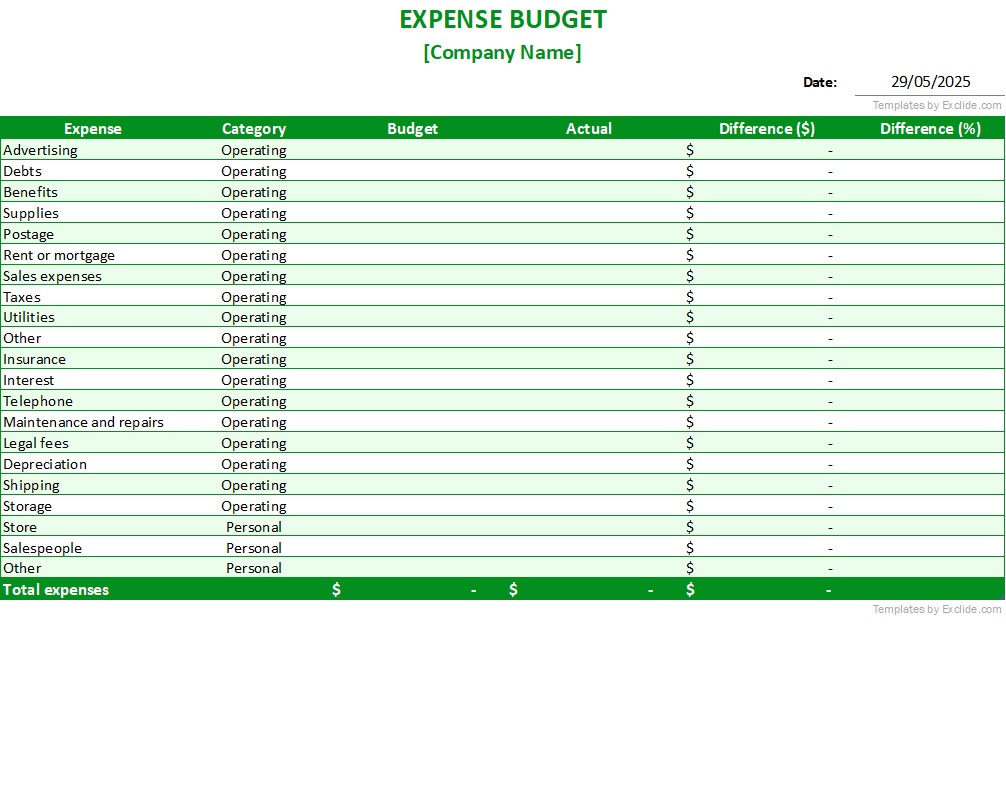Click the empty Budget cell for Utilities

click(413, 317)
